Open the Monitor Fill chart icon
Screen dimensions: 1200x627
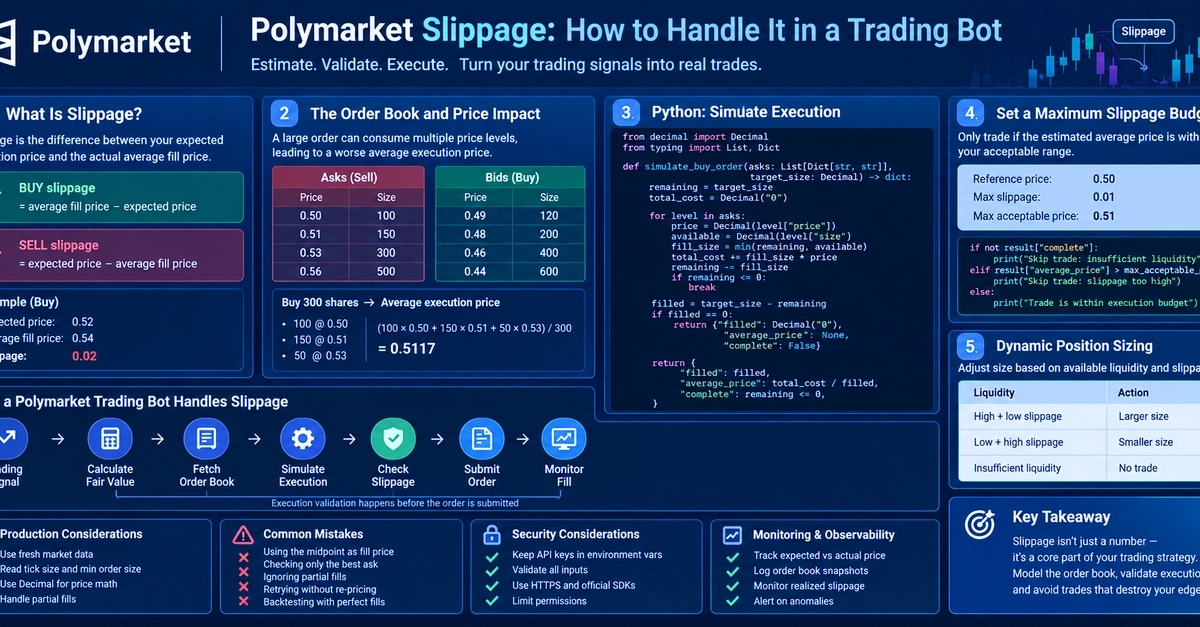(x=564, y=439)
